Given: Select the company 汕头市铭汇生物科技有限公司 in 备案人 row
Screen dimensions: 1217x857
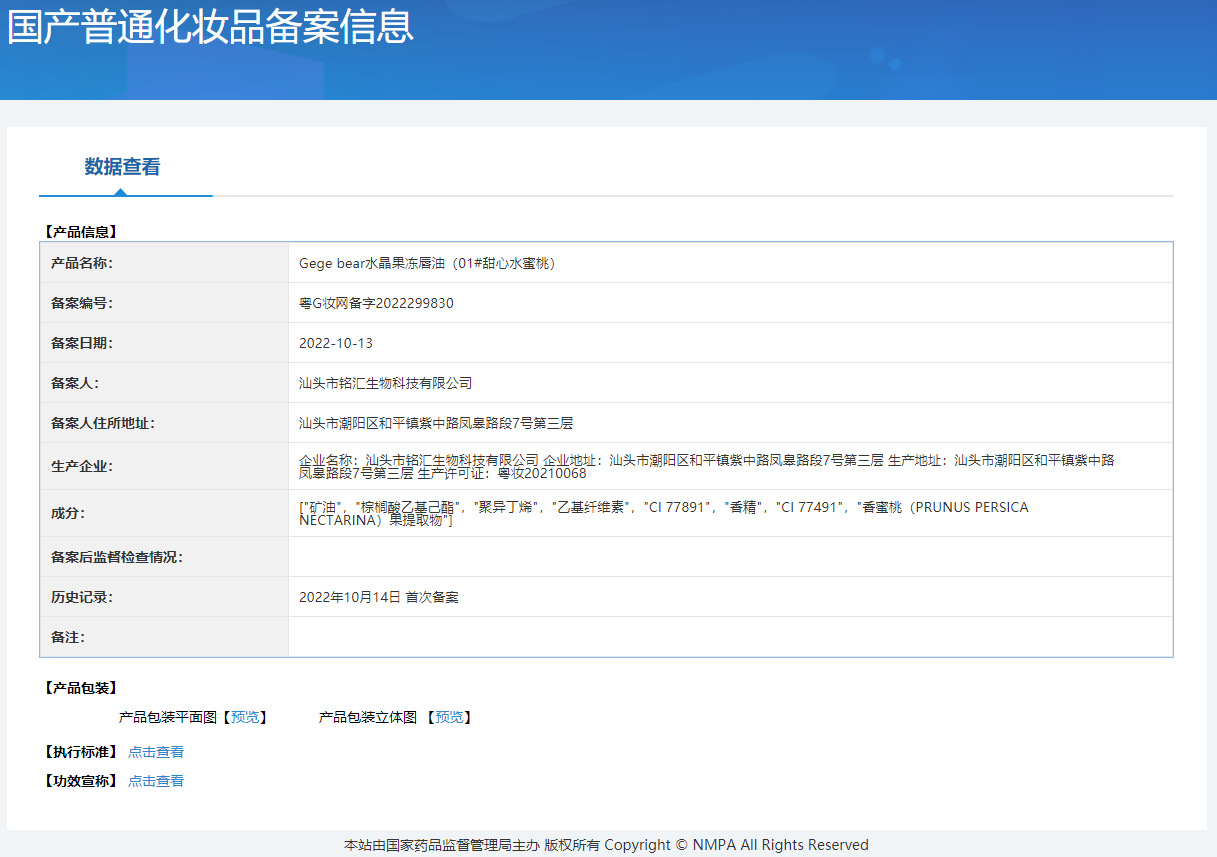Looking at the screenshot, I should pos(385,383).
